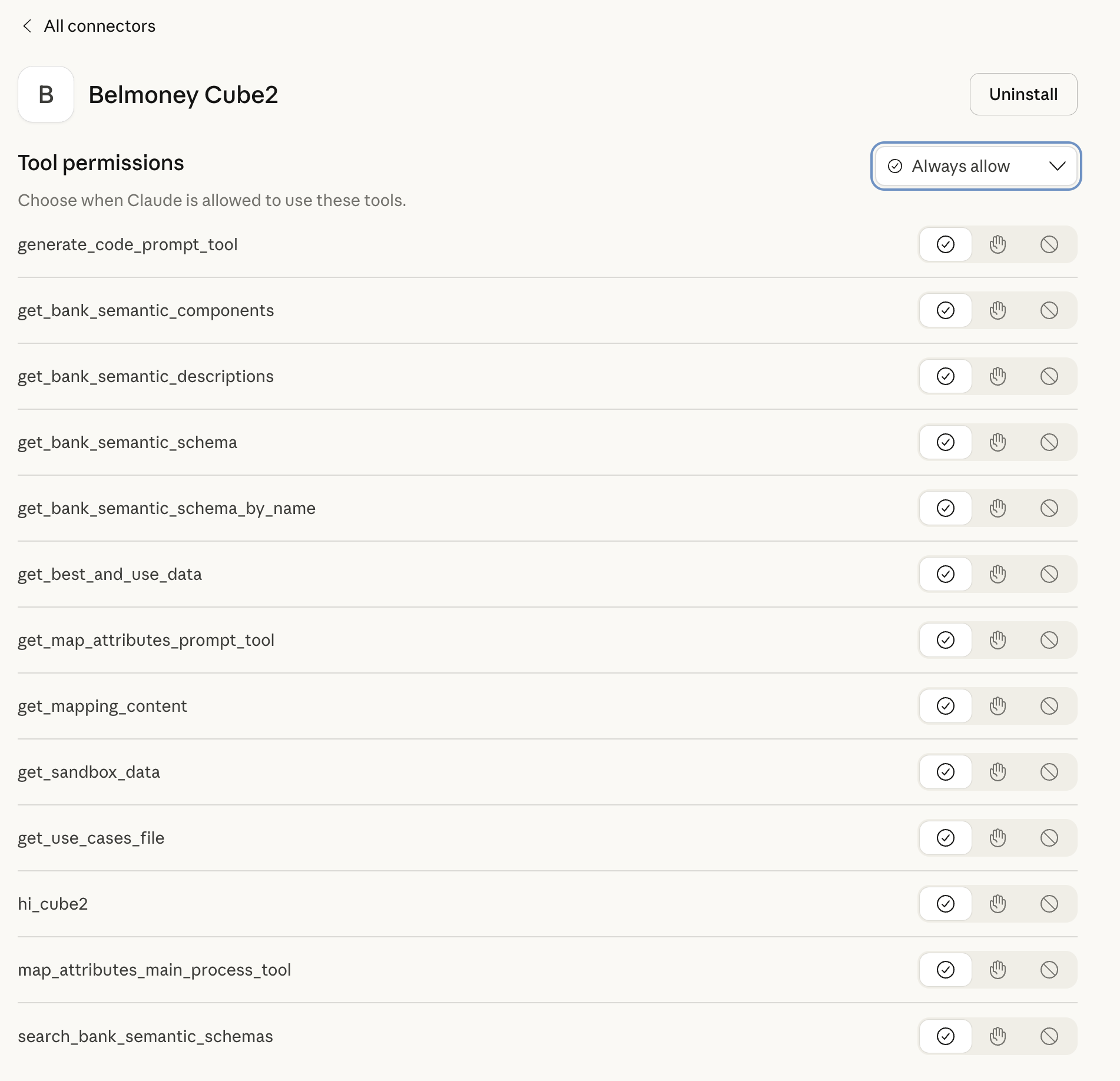Image resolution: width=1120 pixels, height=1081 pixels.
Task: Click the block icon for get_bank_semantic_descriptions
Action: coord(1051,376)
